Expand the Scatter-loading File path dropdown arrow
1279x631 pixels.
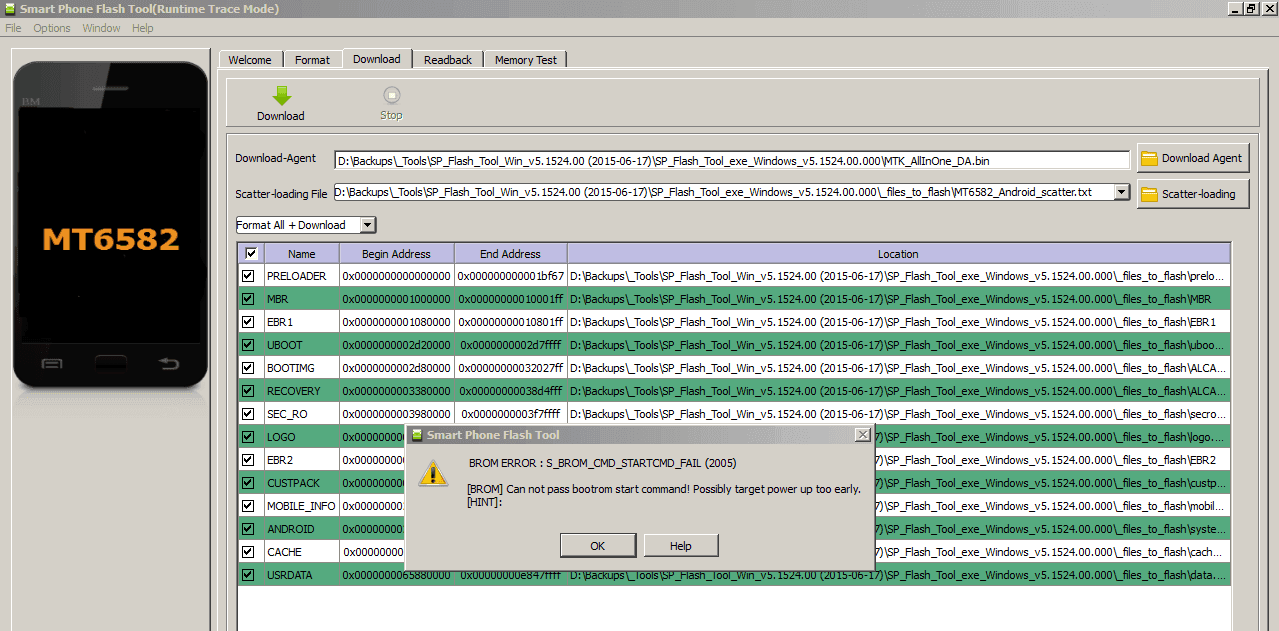pos(1122,192)
